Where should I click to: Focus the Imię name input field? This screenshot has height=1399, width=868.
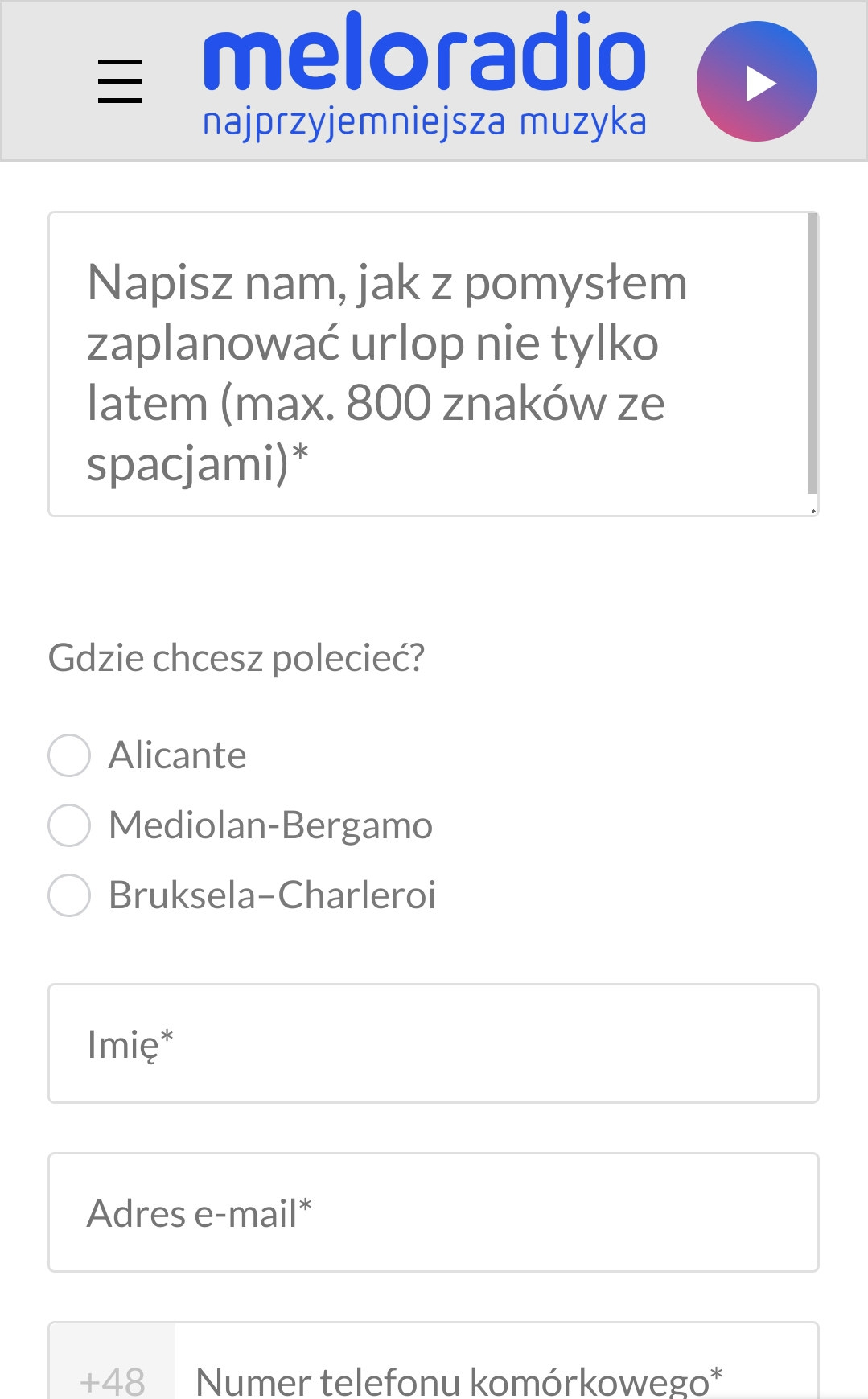[x=433, y=1043]
